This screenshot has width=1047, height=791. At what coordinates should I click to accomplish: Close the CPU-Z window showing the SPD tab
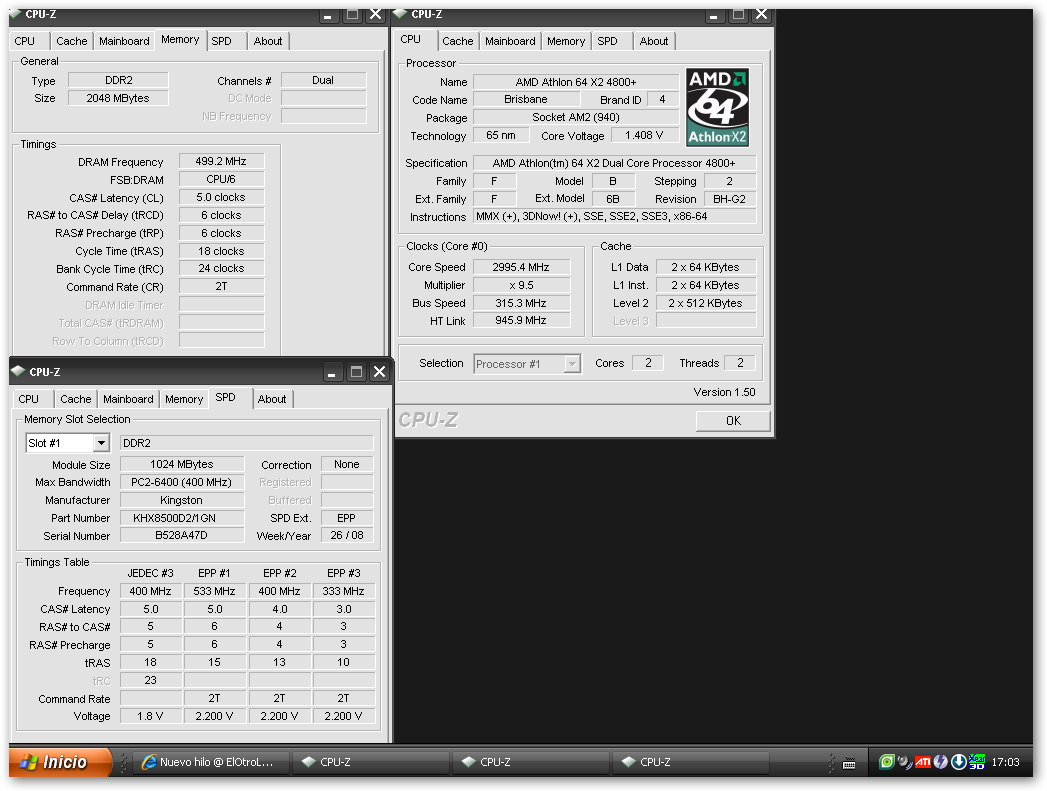pyautogui.click(x=379, y=372)
